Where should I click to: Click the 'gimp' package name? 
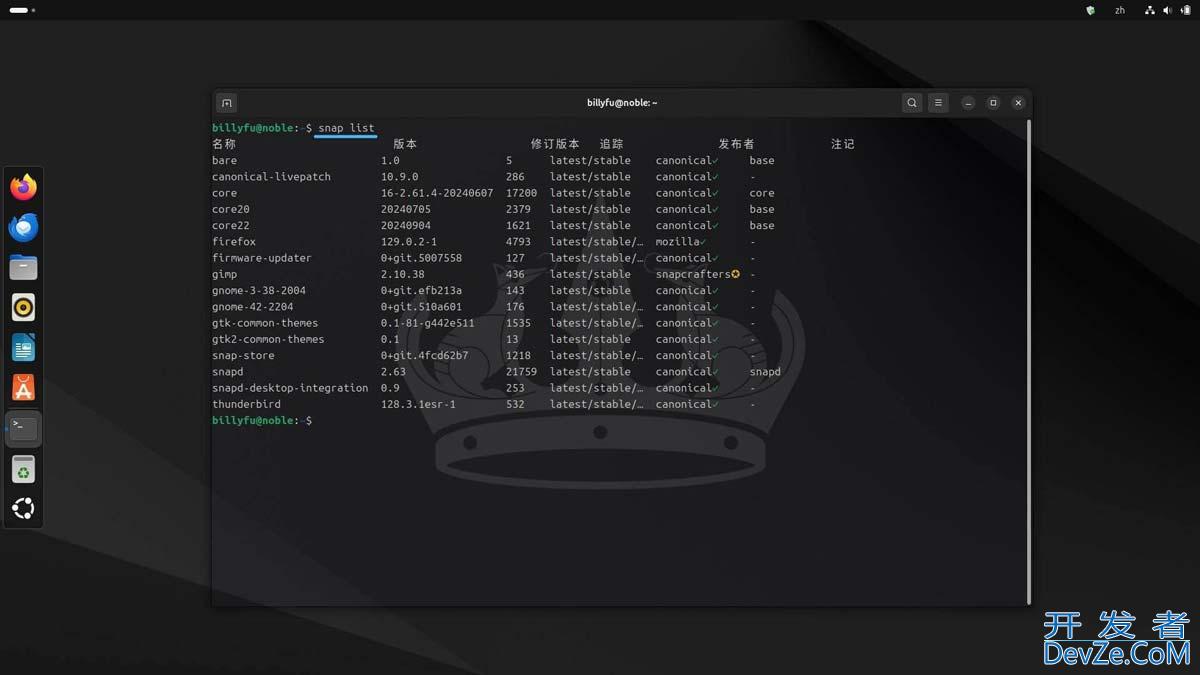coord(224,274)
